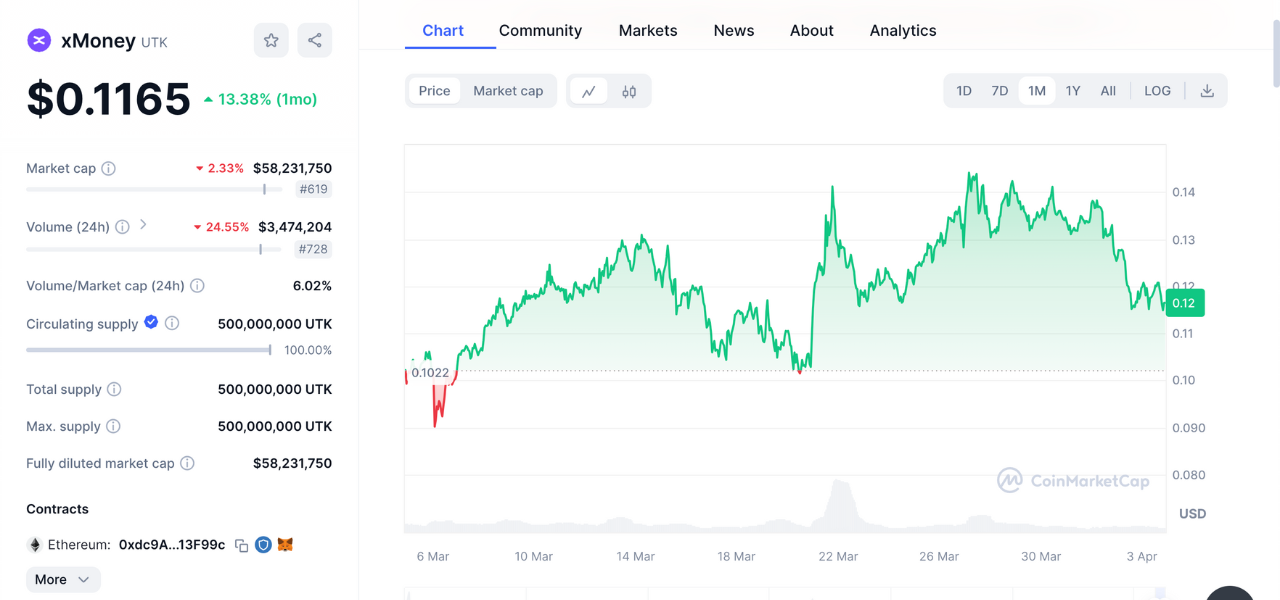1280x600 pixels.
Task: Click the circulating supply progress bar
Action: [x=148, y=350]
